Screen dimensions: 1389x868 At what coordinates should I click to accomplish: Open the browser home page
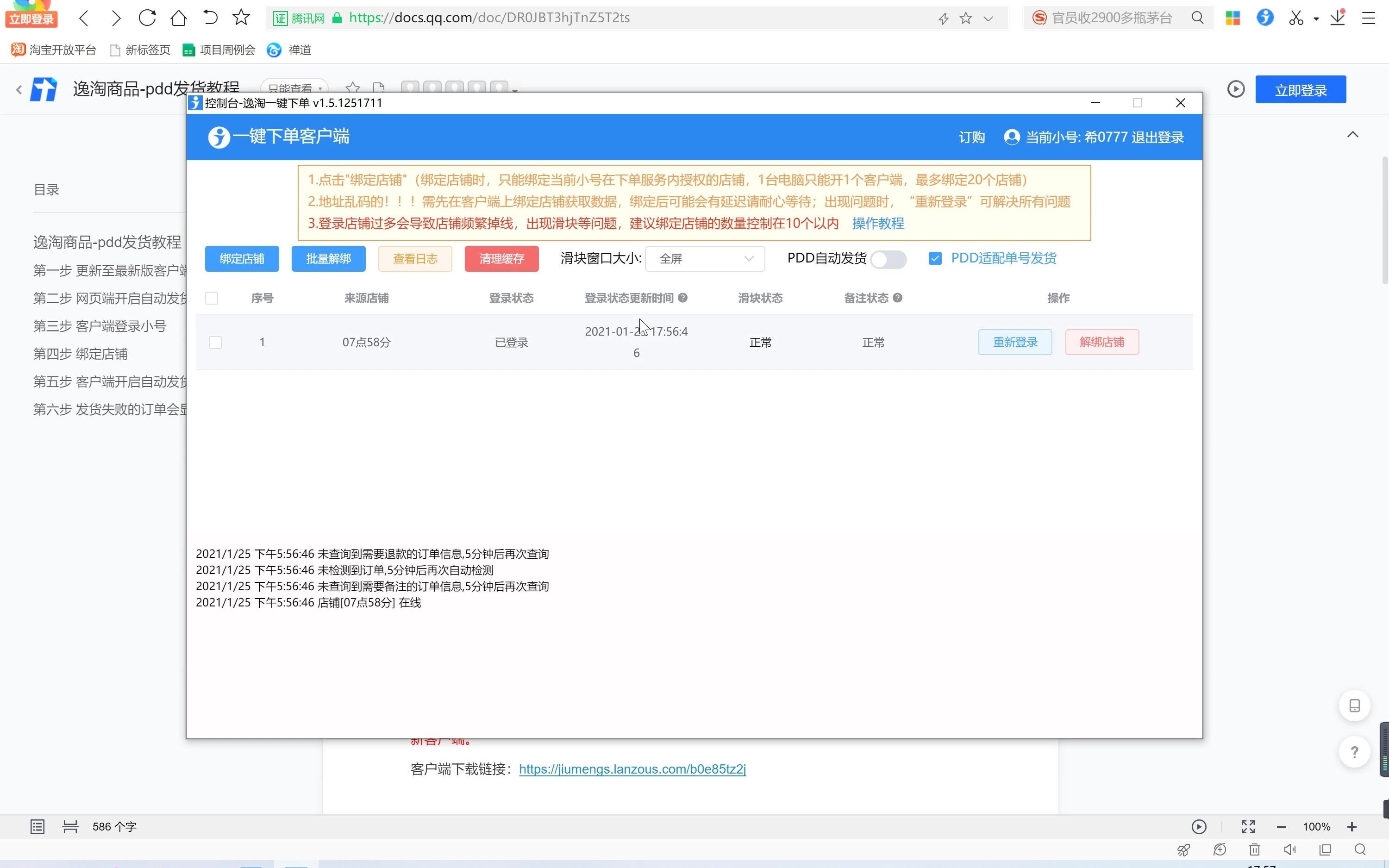pyautogui.click(x=179, y=18)
